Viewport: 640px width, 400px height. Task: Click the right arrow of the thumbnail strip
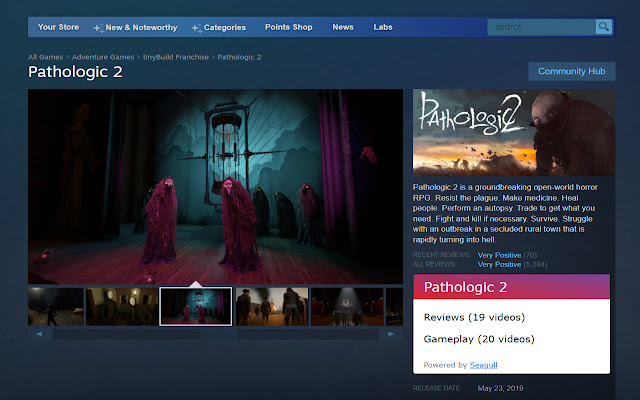(x=391, y=334)
